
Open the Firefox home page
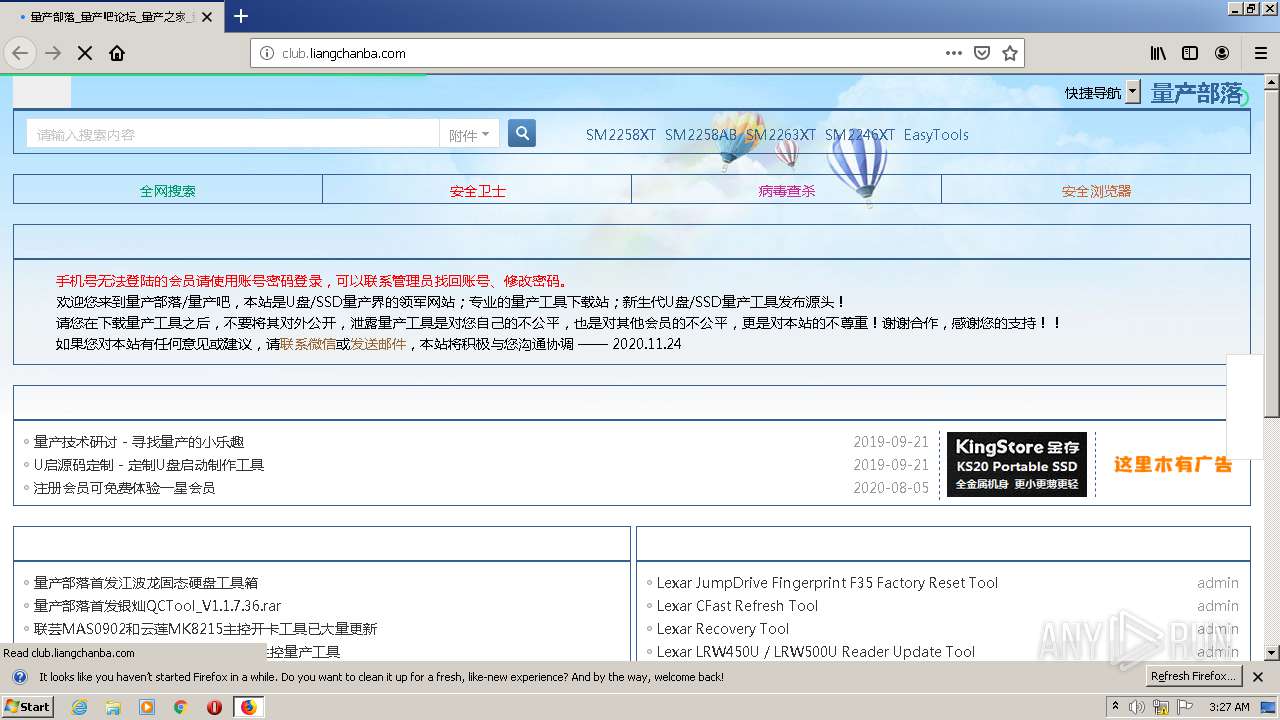click(x=117, y=53)
